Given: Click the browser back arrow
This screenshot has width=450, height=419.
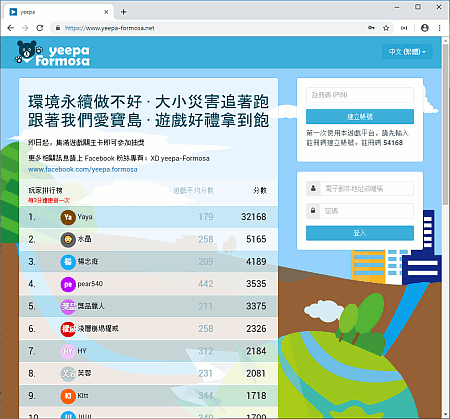Looking at the screenshot, I should pyautogui.click(x=11, y=28).
